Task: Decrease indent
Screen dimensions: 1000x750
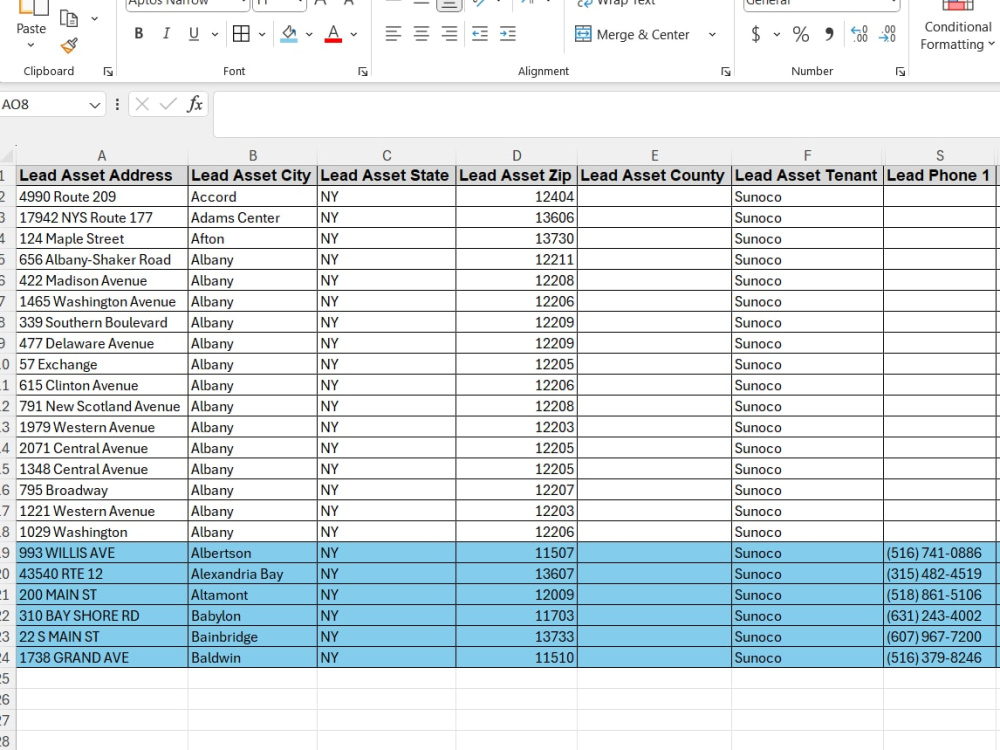Action: [x=480, y=34]
